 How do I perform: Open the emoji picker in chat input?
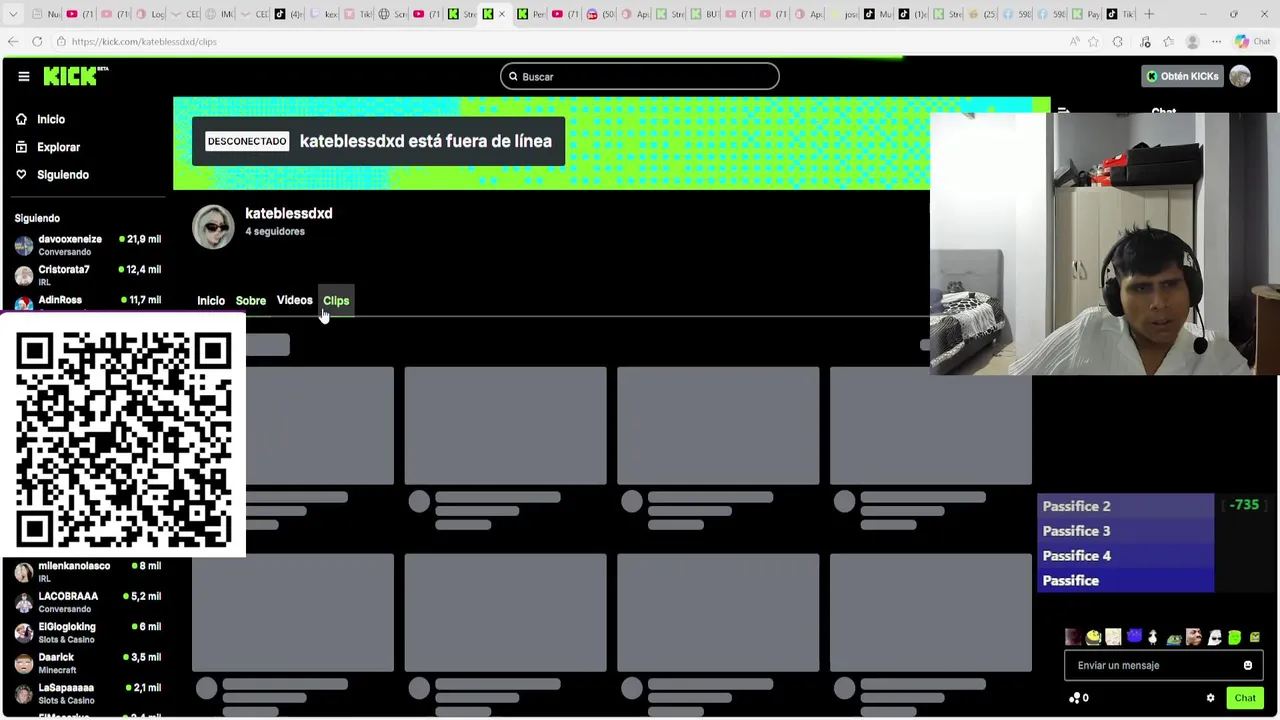[1248, 665]
